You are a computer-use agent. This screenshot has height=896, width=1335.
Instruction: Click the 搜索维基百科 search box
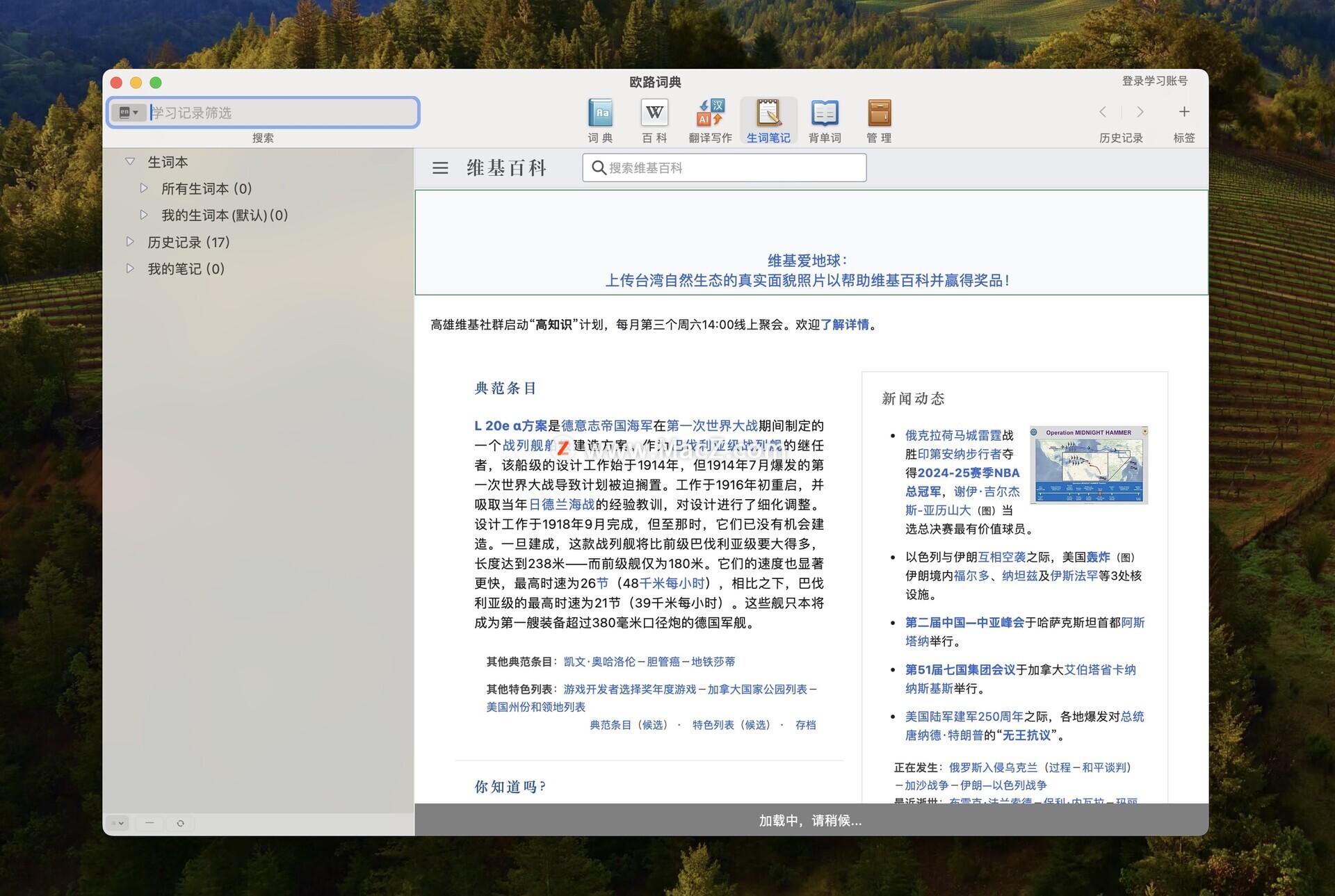click(x=724, y=168)
